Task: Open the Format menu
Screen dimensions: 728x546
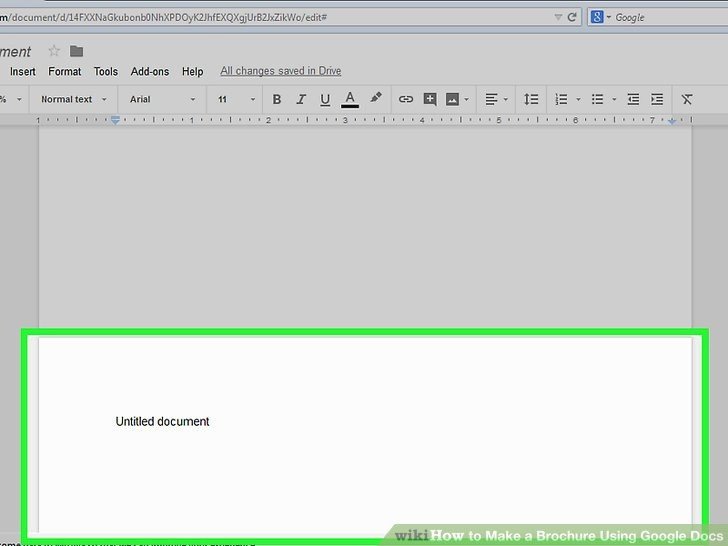Action: (65, 72)
